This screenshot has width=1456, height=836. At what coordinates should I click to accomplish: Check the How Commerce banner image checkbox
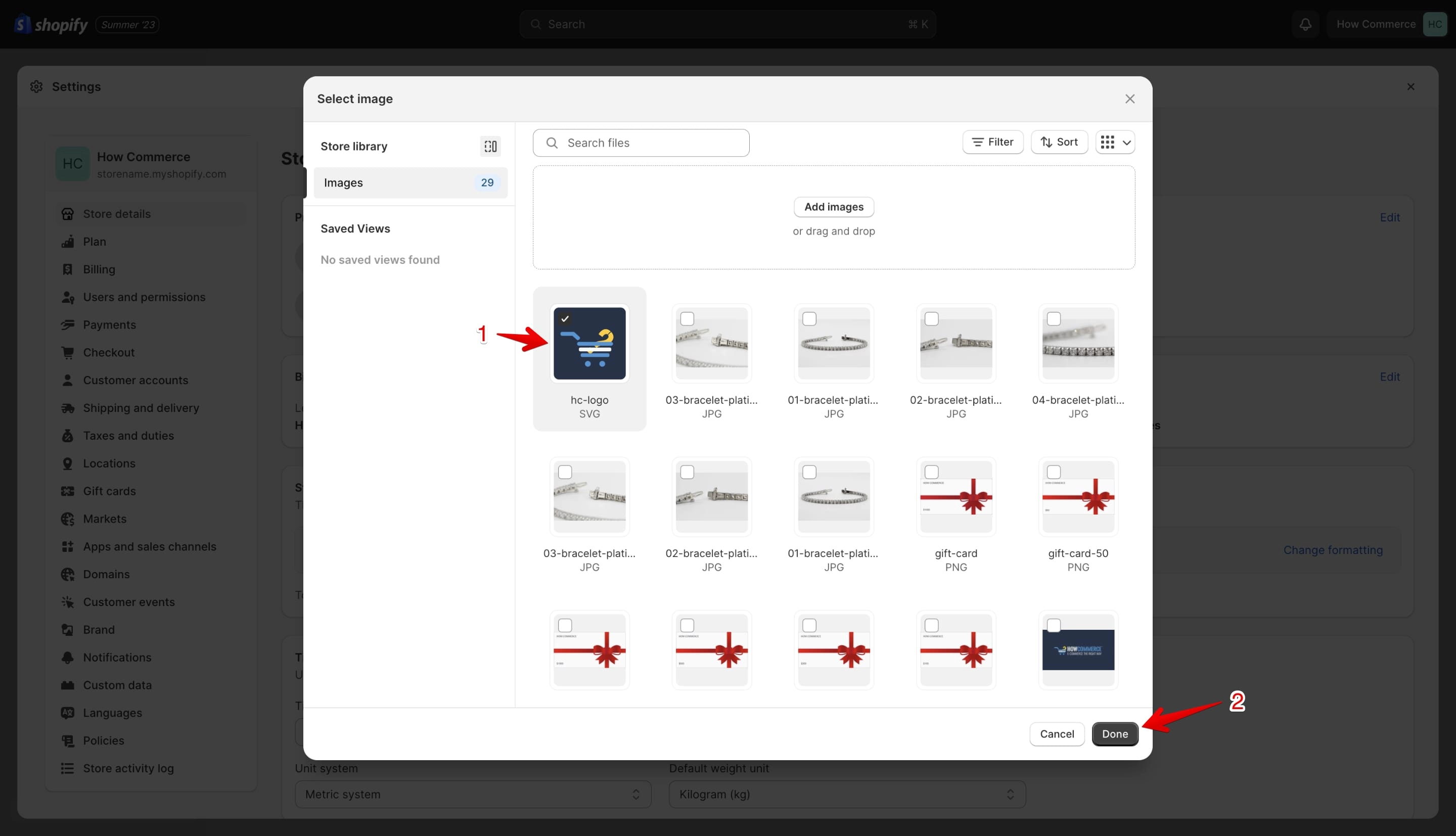point(1054,625)
